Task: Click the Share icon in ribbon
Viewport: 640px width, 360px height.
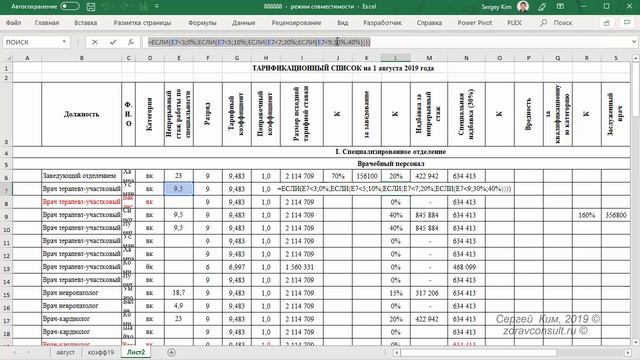Action: click(607, 23)
